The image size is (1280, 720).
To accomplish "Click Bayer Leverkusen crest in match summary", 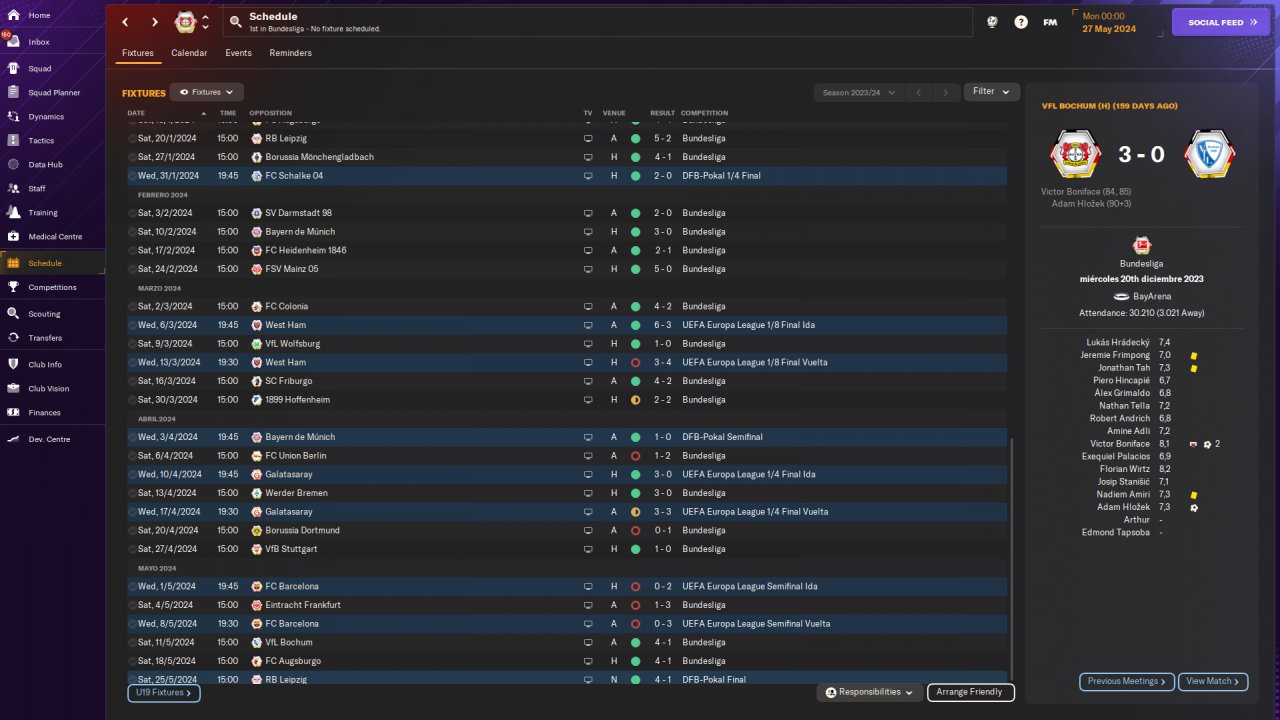I will 1075,154.
